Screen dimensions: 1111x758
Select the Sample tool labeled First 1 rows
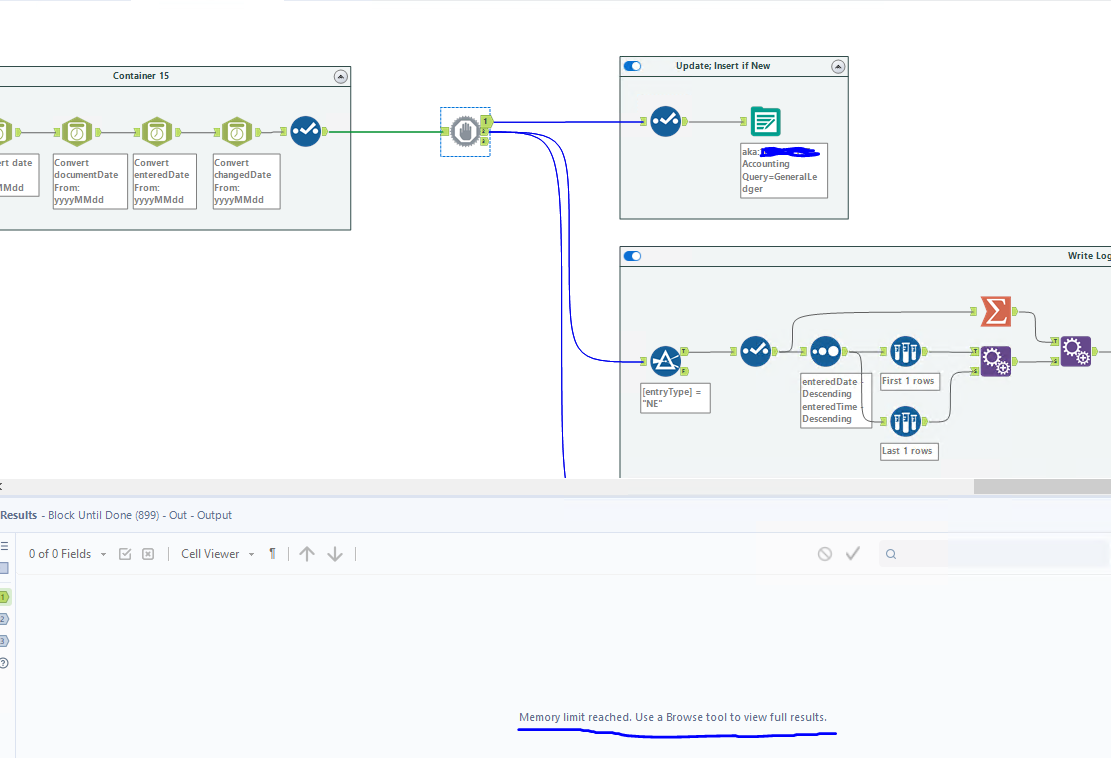coord(905,350)
